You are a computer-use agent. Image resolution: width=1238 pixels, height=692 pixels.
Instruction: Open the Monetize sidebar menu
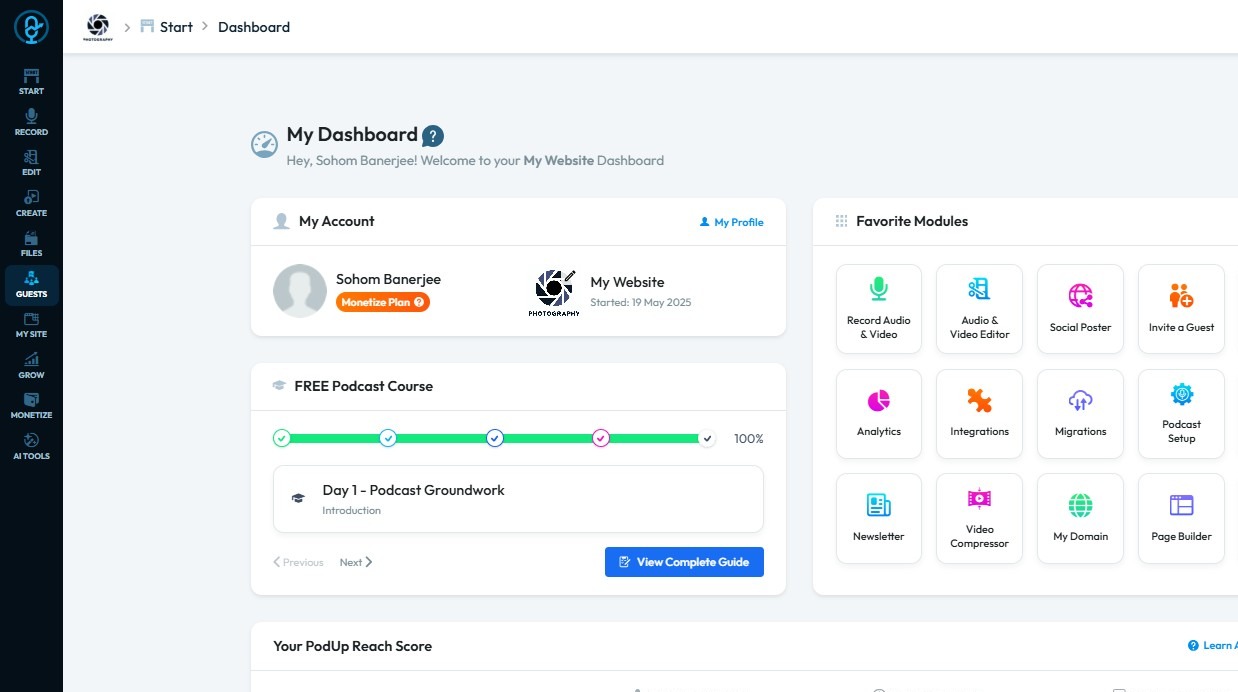click(31, 406)
